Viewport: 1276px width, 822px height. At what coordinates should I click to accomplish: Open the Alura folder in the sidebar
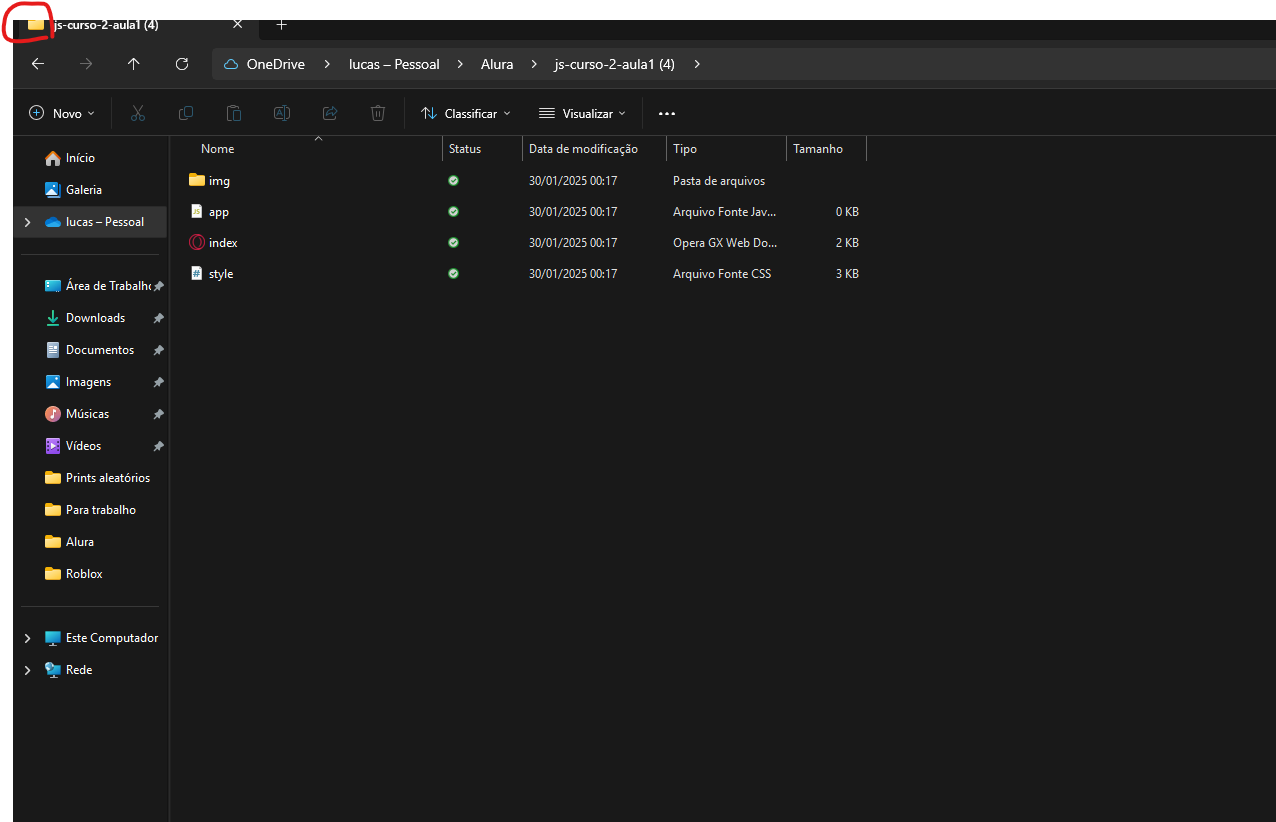[70, 542]
